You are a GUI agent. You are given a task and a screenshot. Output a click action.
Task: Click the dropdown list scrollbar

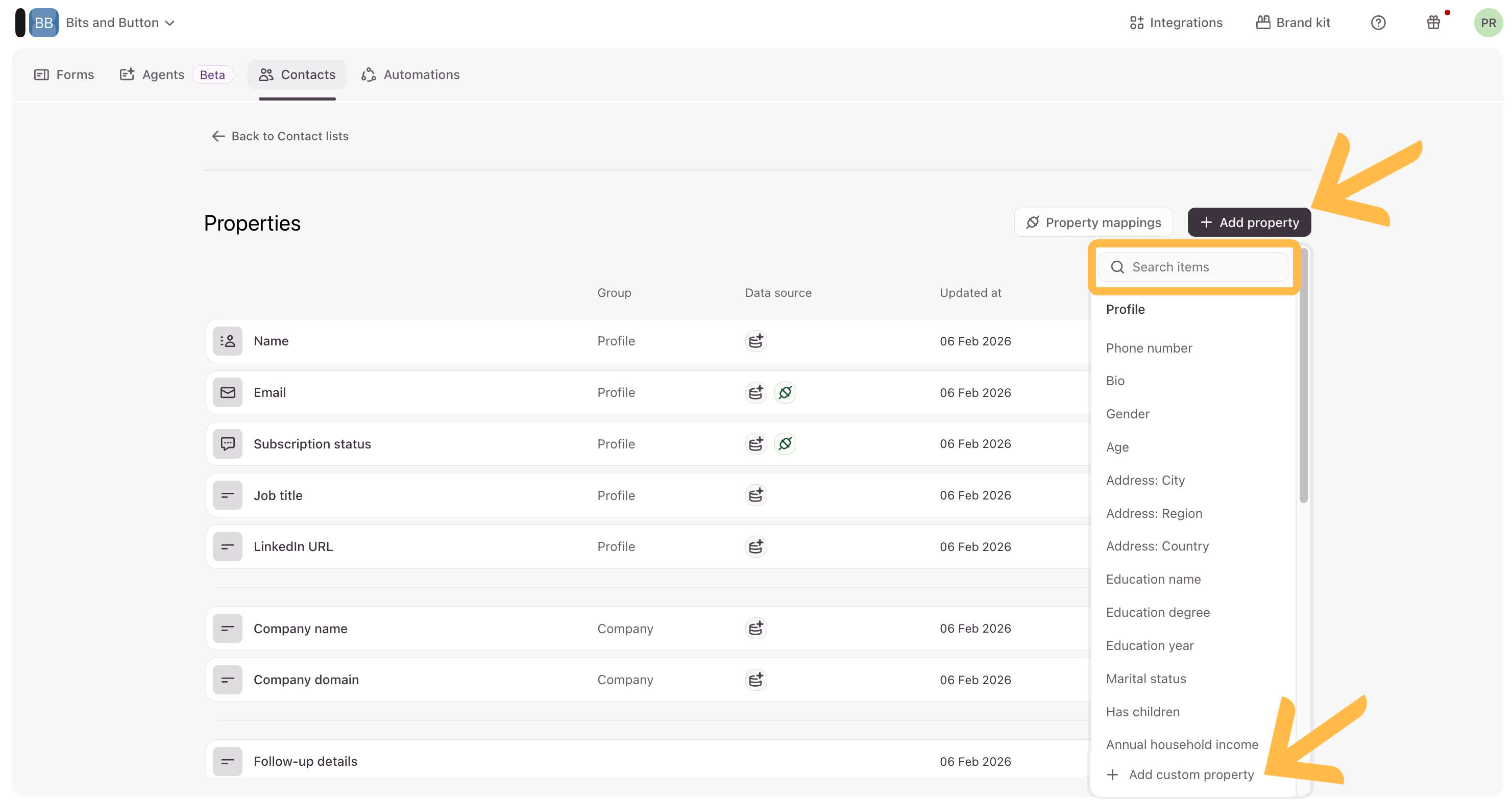point(1303,376)
